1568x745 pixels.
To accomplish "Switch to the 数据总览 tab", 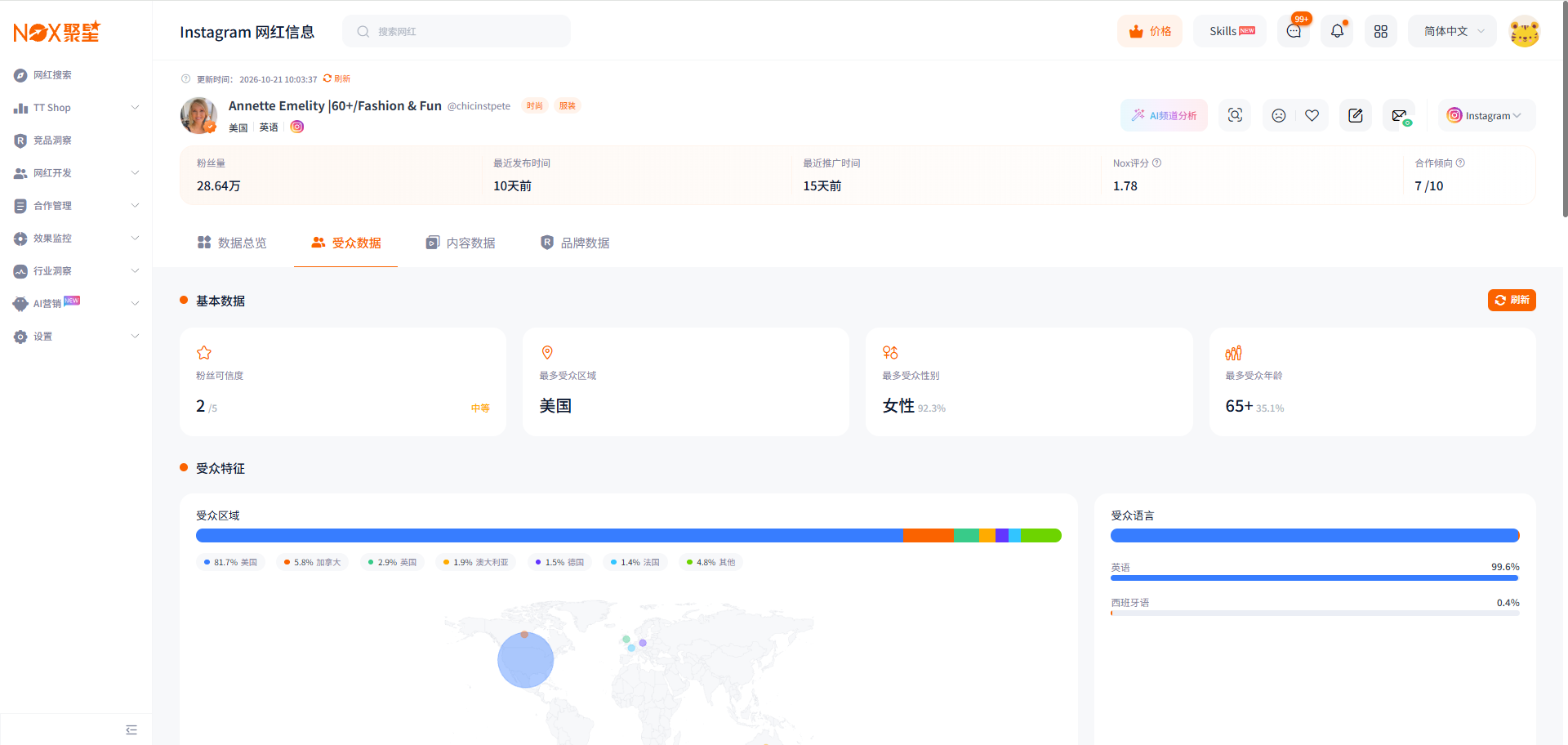I will (x=232, y=243).
